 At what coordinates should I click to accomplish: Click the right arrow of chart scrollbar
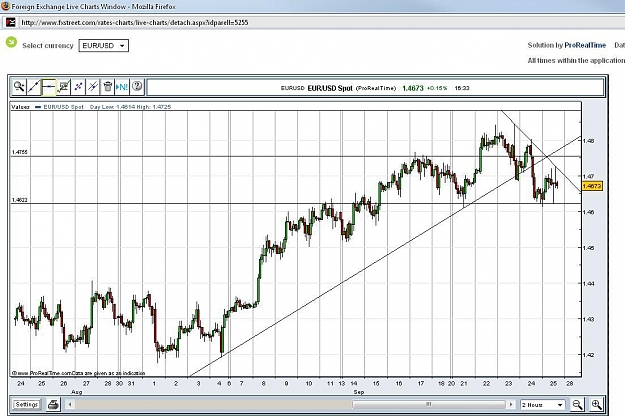tap(511, 404)
